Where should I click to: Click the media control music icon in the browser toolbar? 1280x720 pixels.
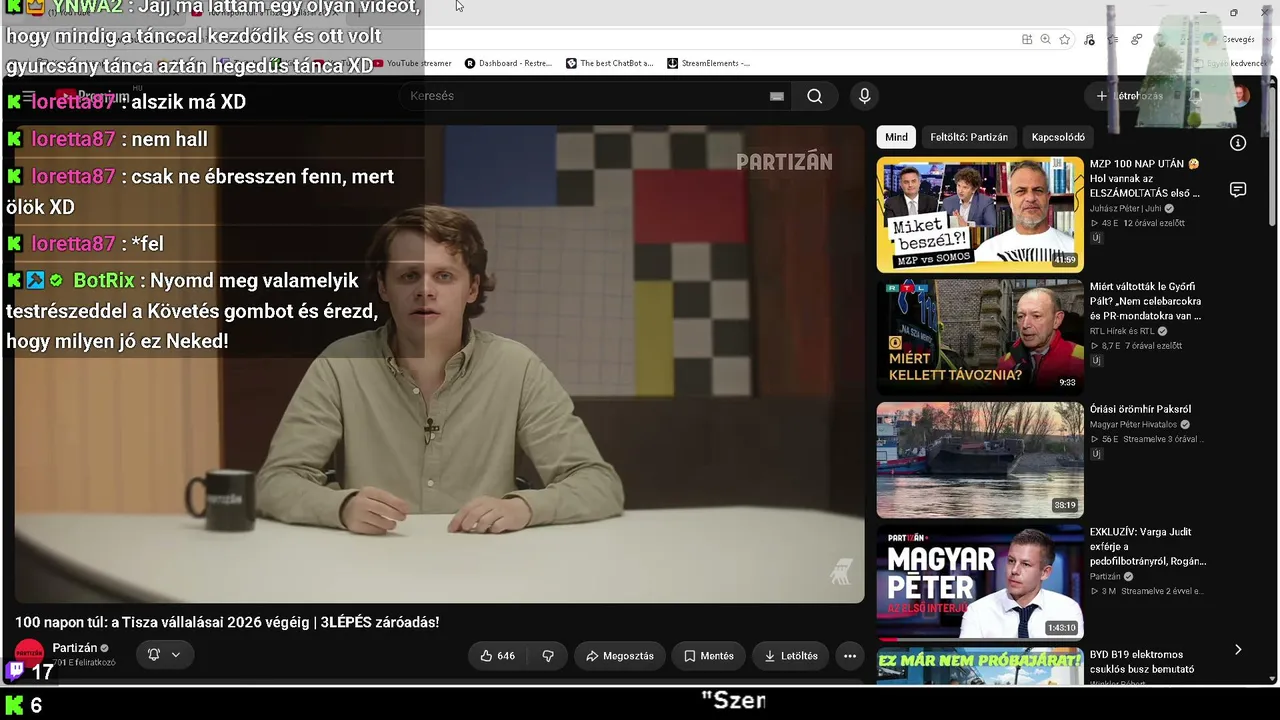coord(1089,39)
